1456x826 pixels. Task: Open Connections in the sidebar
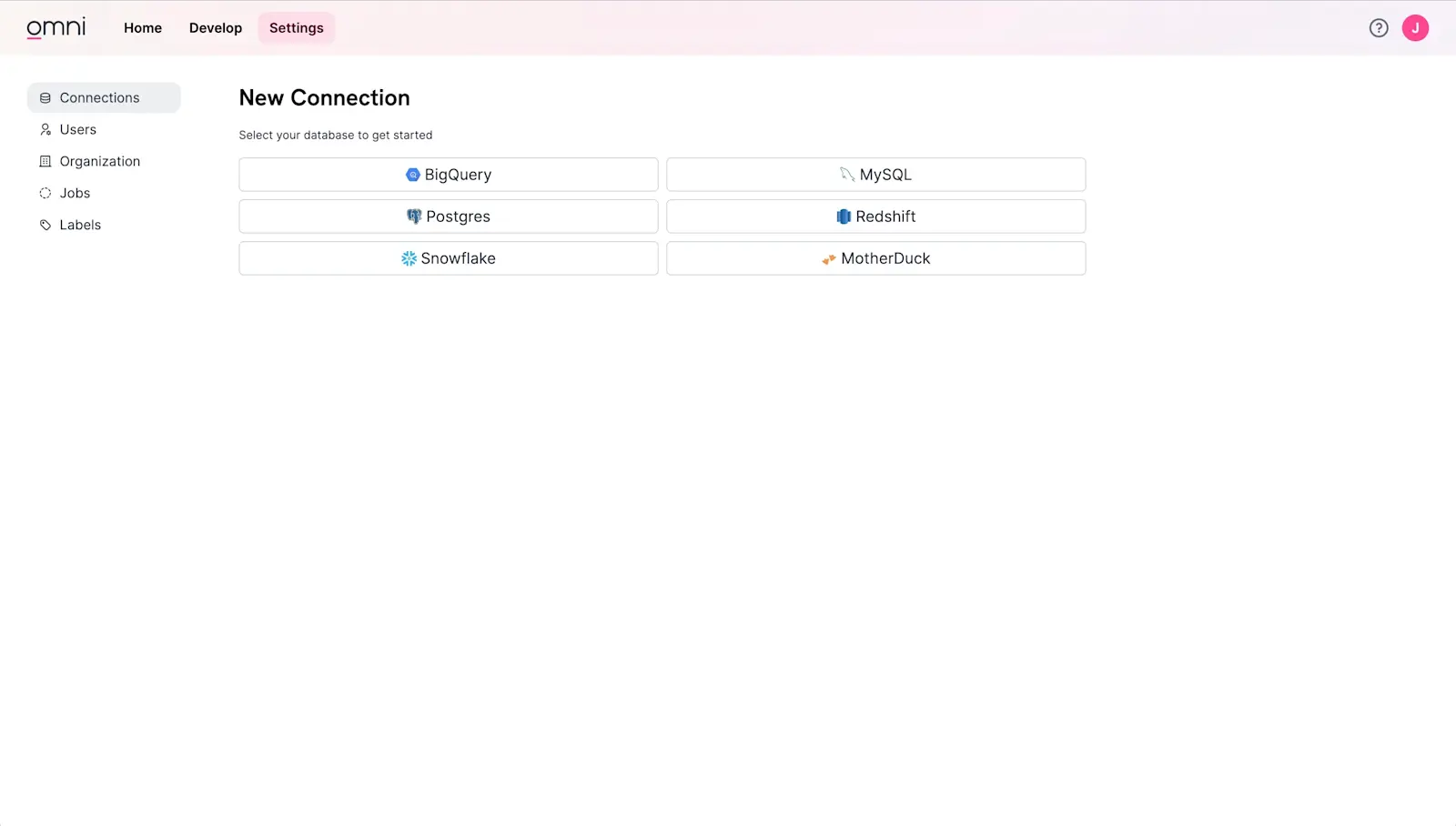click(99, 98)
